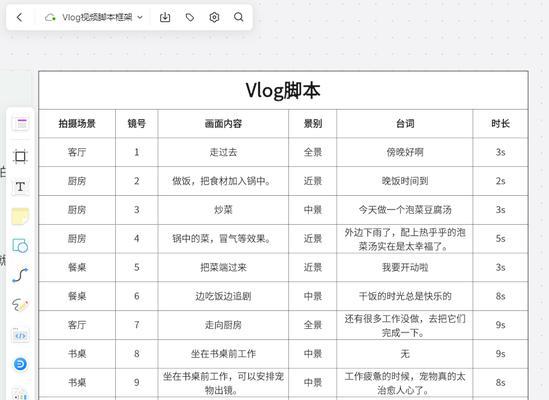The image size is (549, 400).
Task: Select the code embed tool
Action: click(x=20, y=335)
